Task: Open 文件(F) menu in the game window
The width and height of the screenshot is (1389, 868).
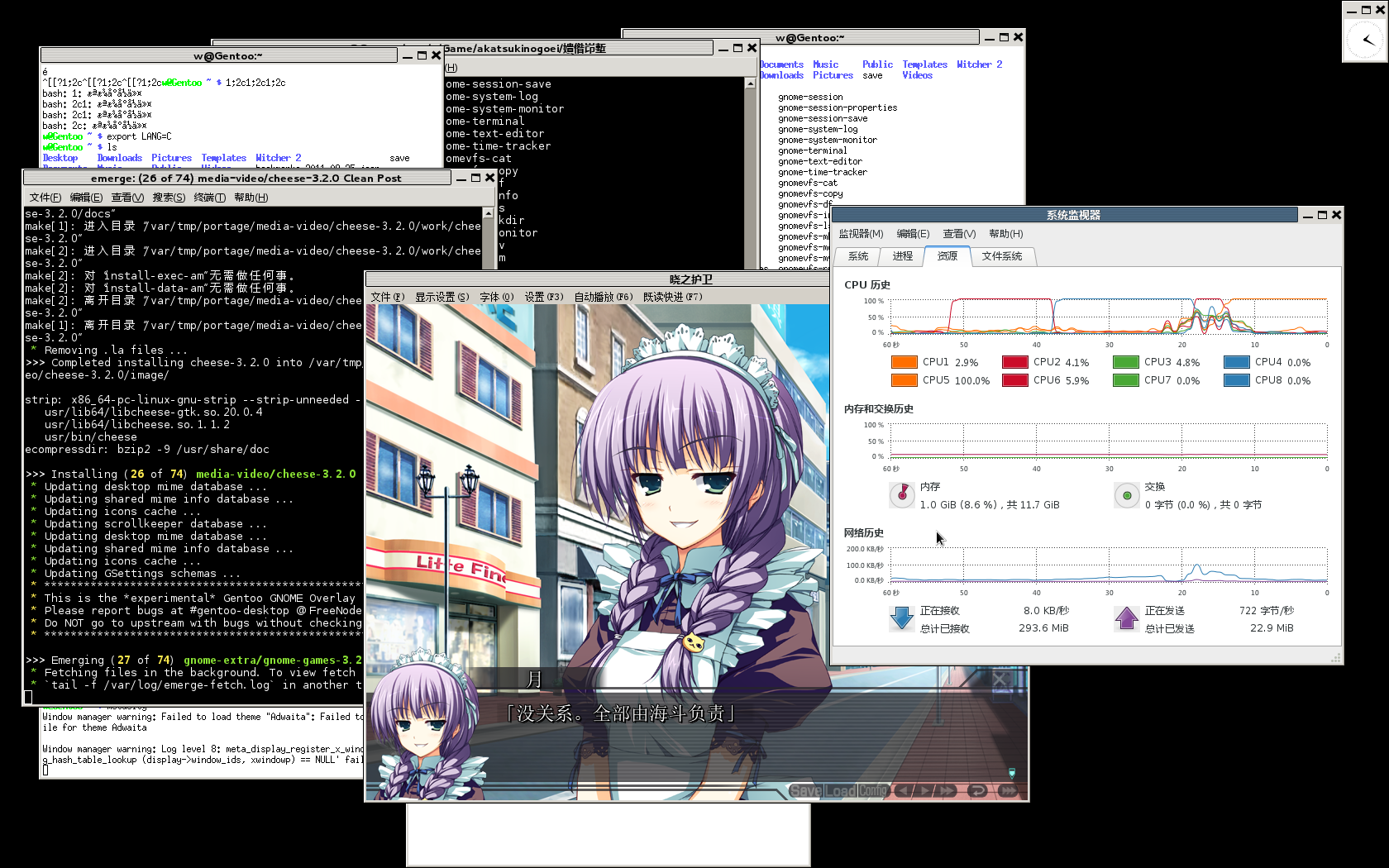Action: coord(388,297)
